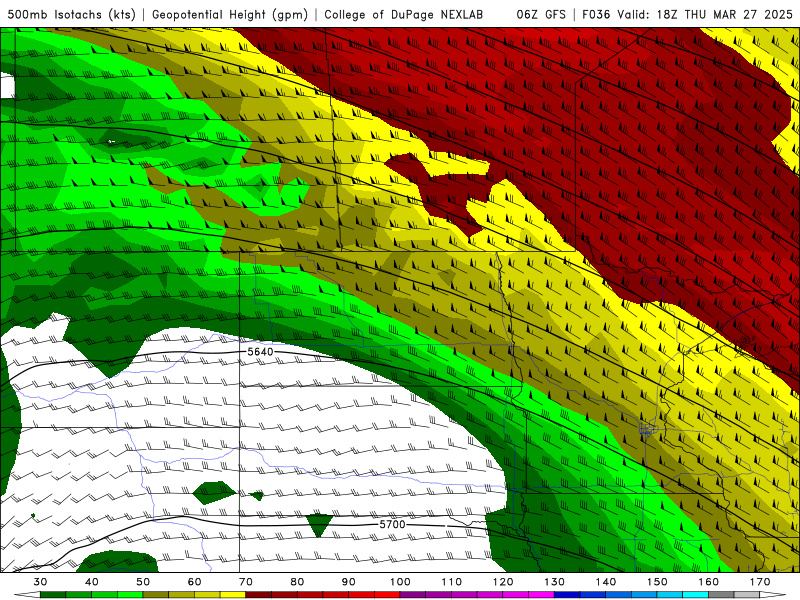Click the 150 value on color scale
The width and height of the screenshot is (800, 600).
pyautogui.click(x=657, y=582)
